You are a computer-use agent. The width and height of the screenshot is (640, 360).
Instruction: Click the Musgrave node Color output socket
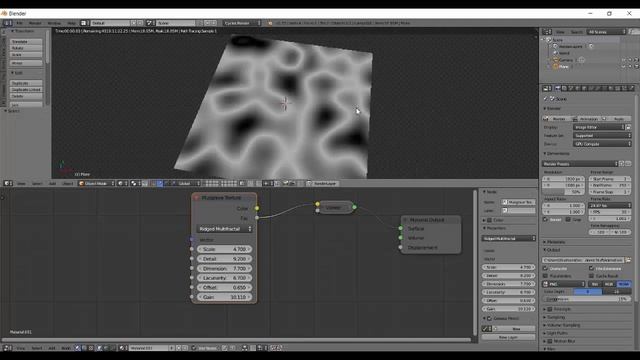point(257,208)
